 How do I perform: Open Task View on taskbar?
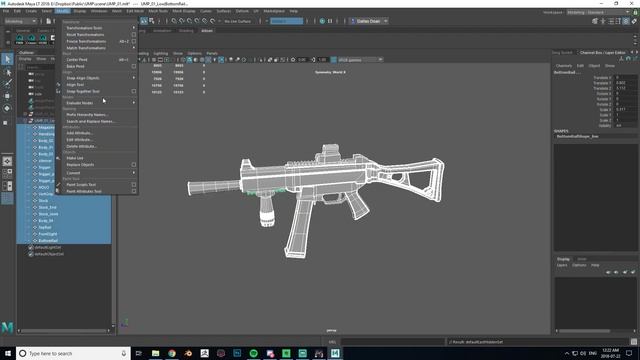coord(139,353)
